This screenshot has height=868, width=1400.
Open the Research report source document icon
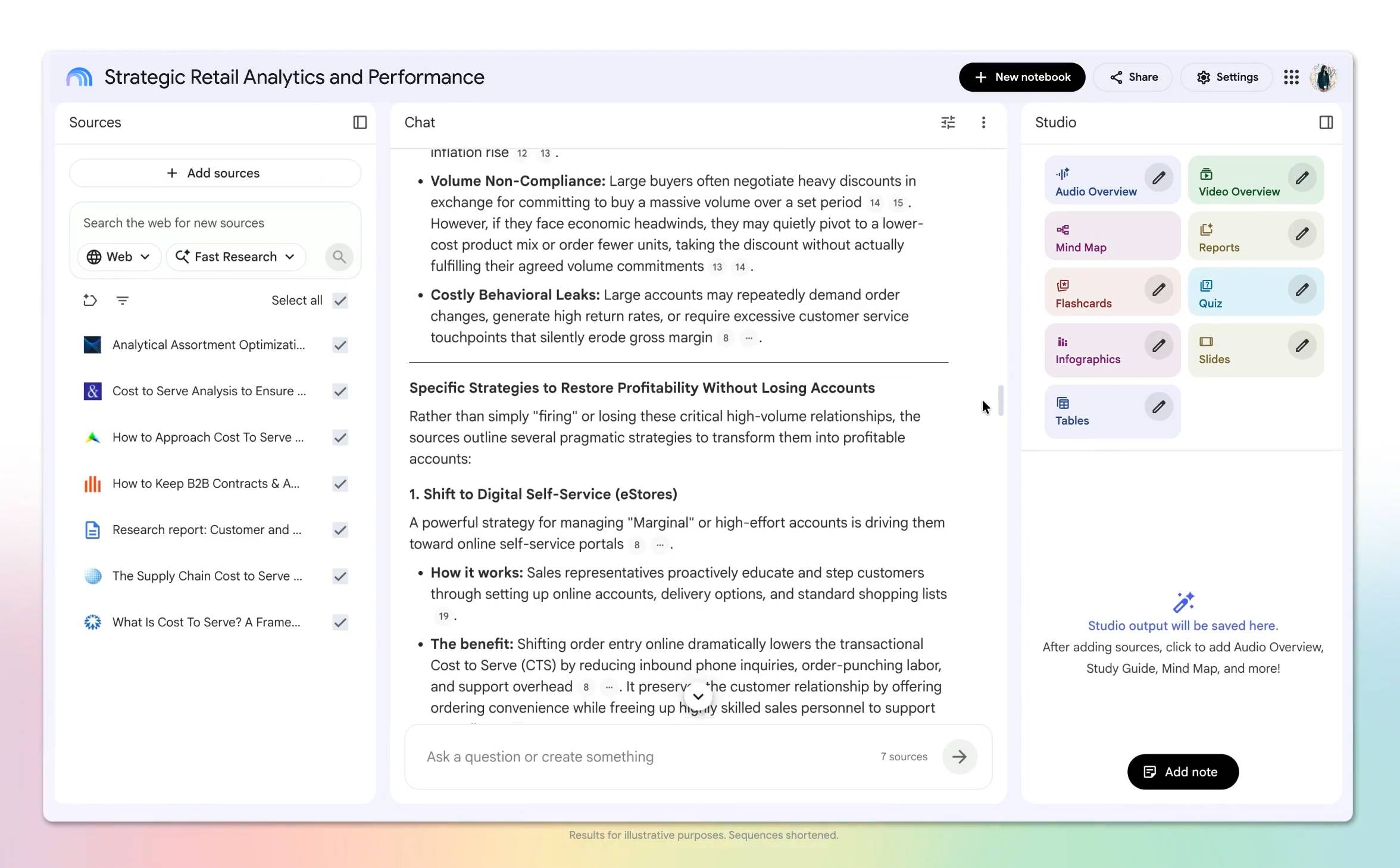click(x=92, y=530)
